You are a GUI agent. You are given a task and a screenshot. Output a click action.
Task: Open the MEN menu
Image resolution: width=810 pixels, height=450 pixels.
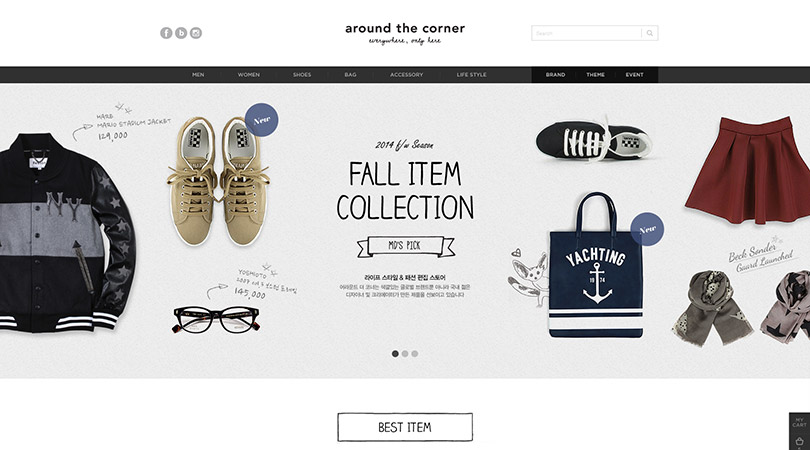coord(198,75)
